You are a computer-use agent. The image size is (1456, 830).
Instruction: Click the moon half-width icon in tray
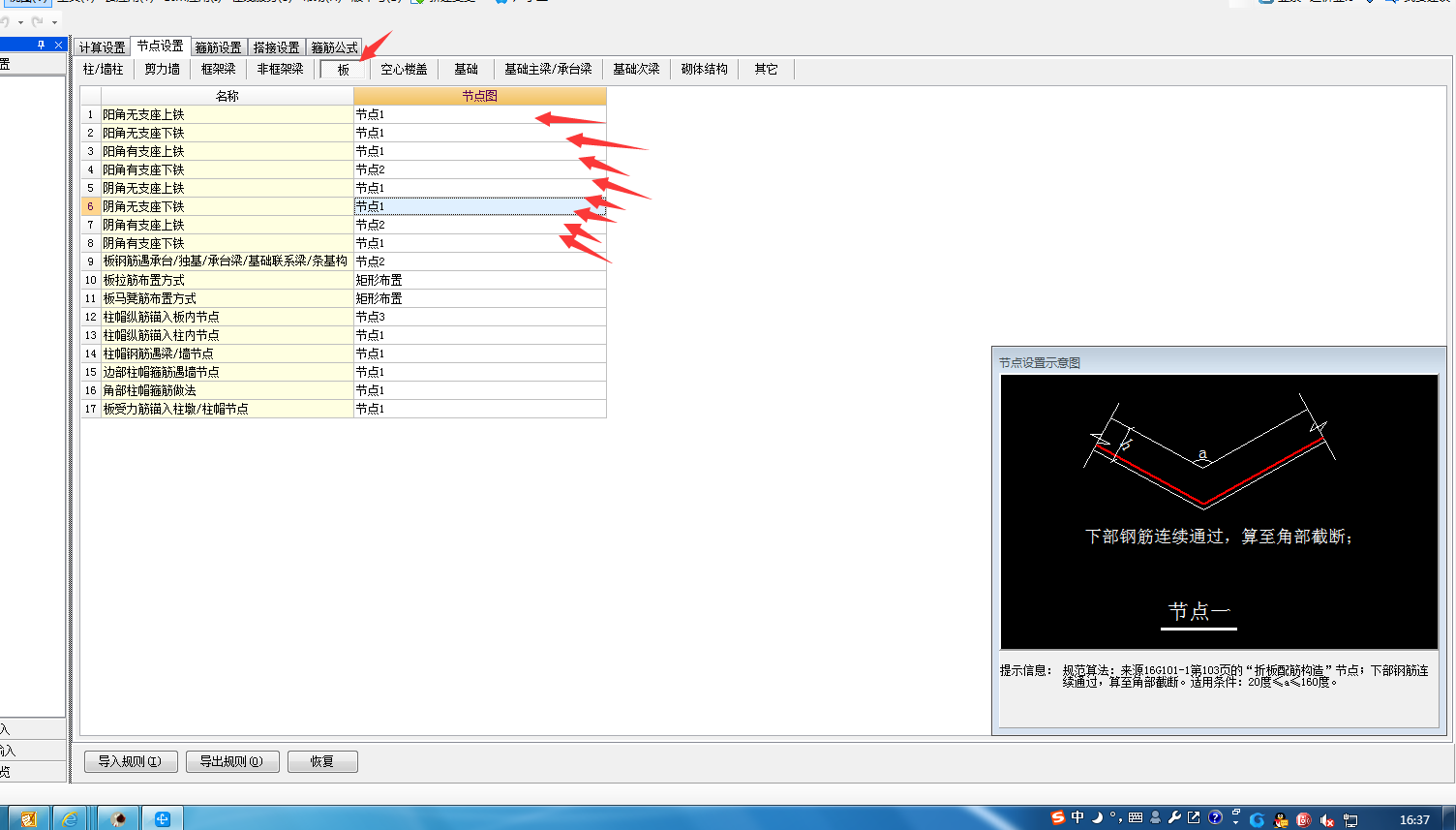1098,818
